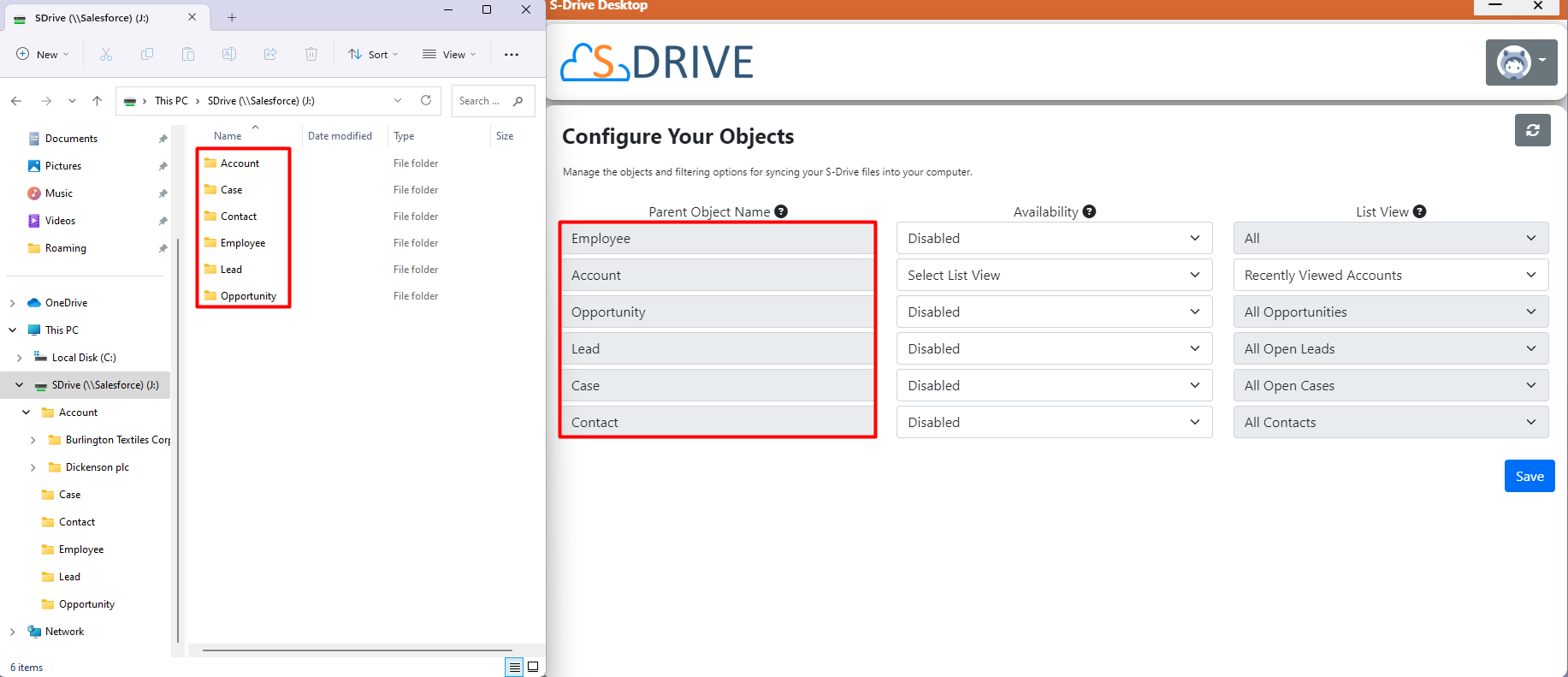The image size is (1568, 677).
Task: Expand the Burlington Textiles folder in tree
Action: [33, 440]
